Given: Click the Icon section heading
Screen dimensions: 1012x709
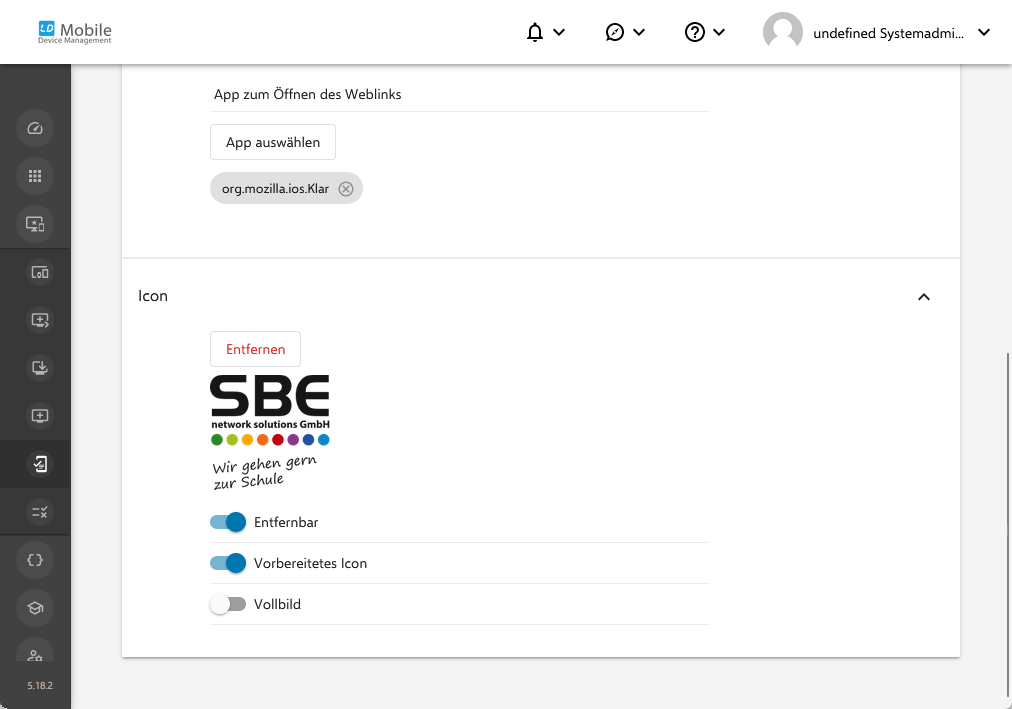Looking at the screenshot, I should (x=153, y=295).
